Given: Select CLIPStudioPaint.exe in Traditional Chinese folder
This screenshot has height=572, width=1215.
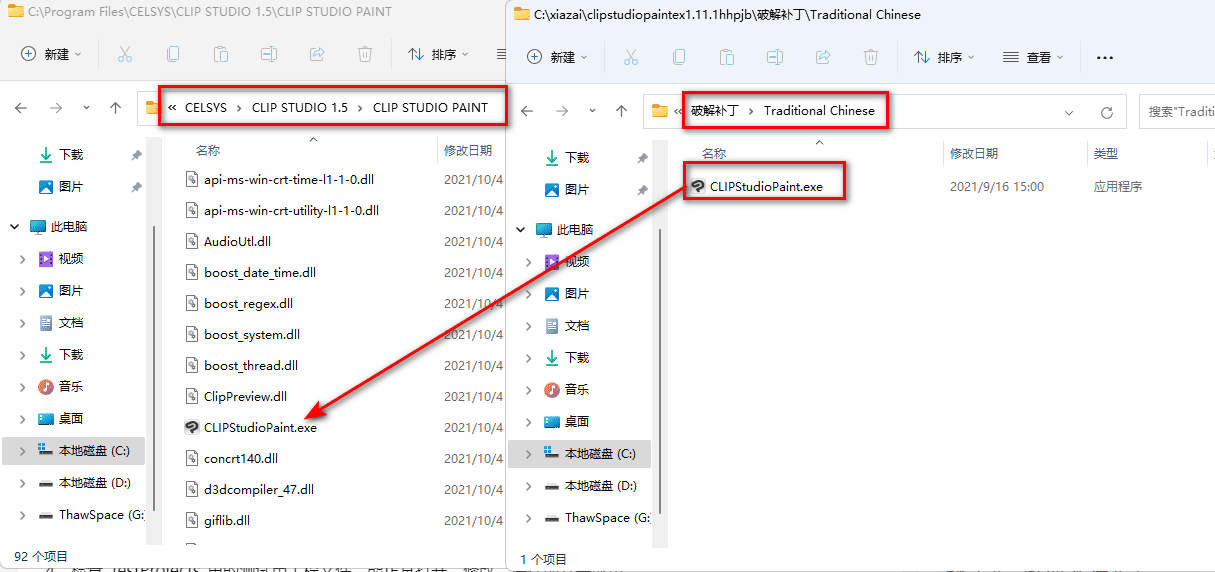Looking at the screenshot, I should click(766, 186).
